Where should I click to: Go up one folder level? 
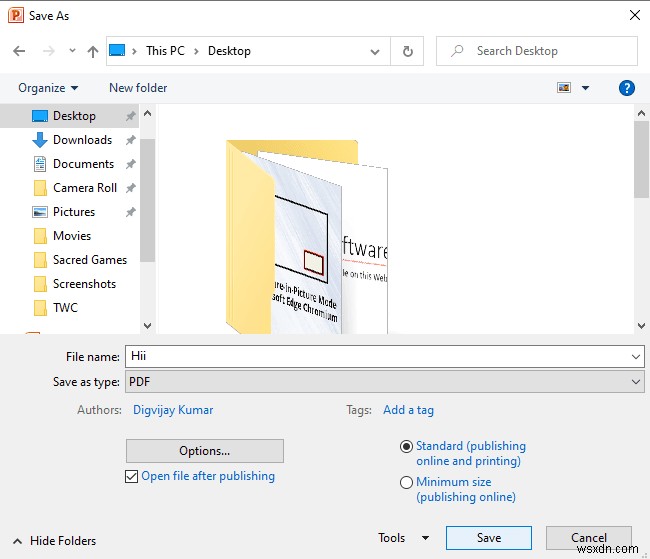tap(93, 51)
